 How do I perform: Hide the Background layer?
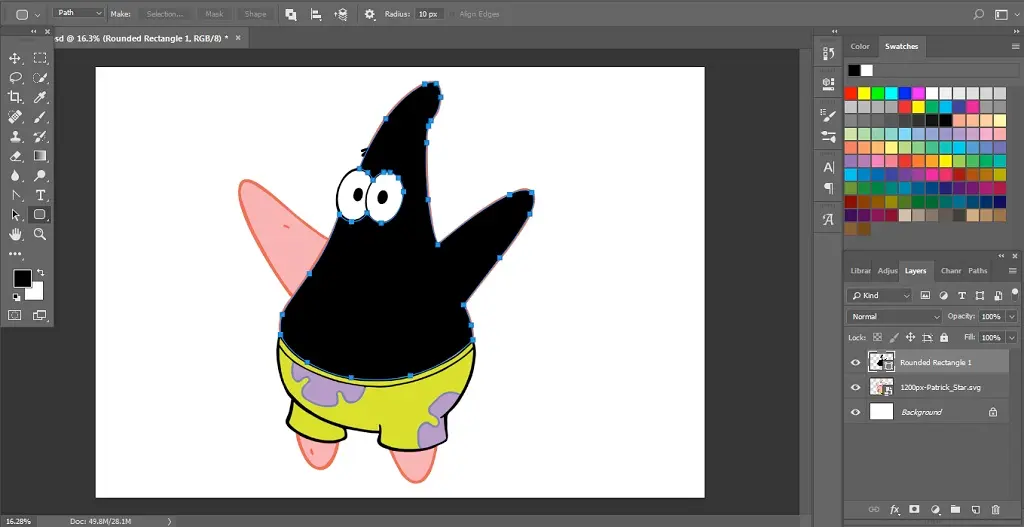pos(856,412)
